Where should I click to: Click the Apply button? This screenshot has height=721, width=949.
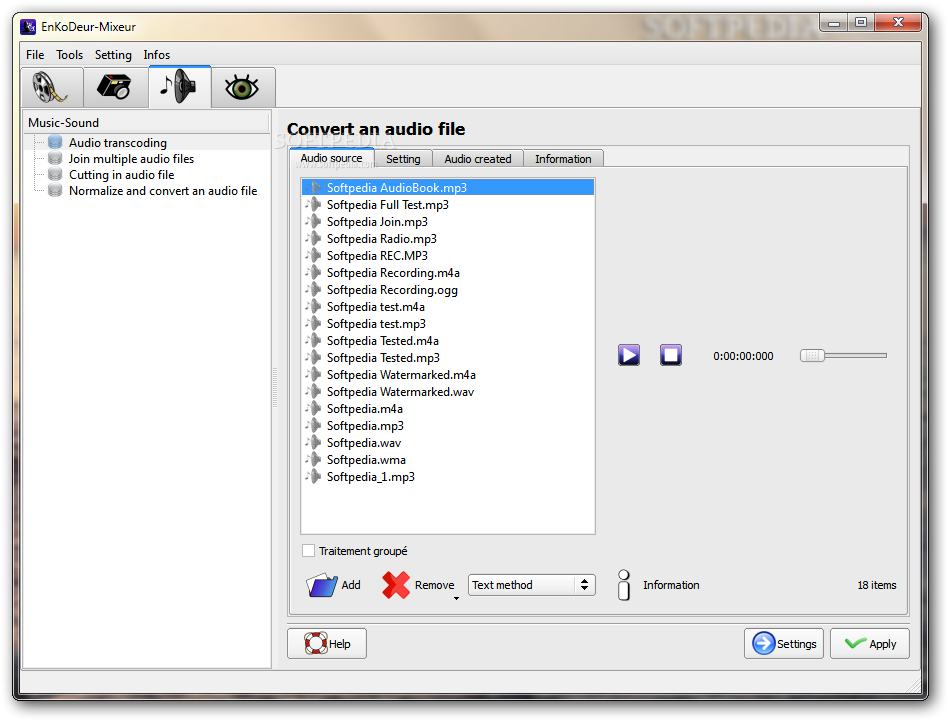(870, 643)
